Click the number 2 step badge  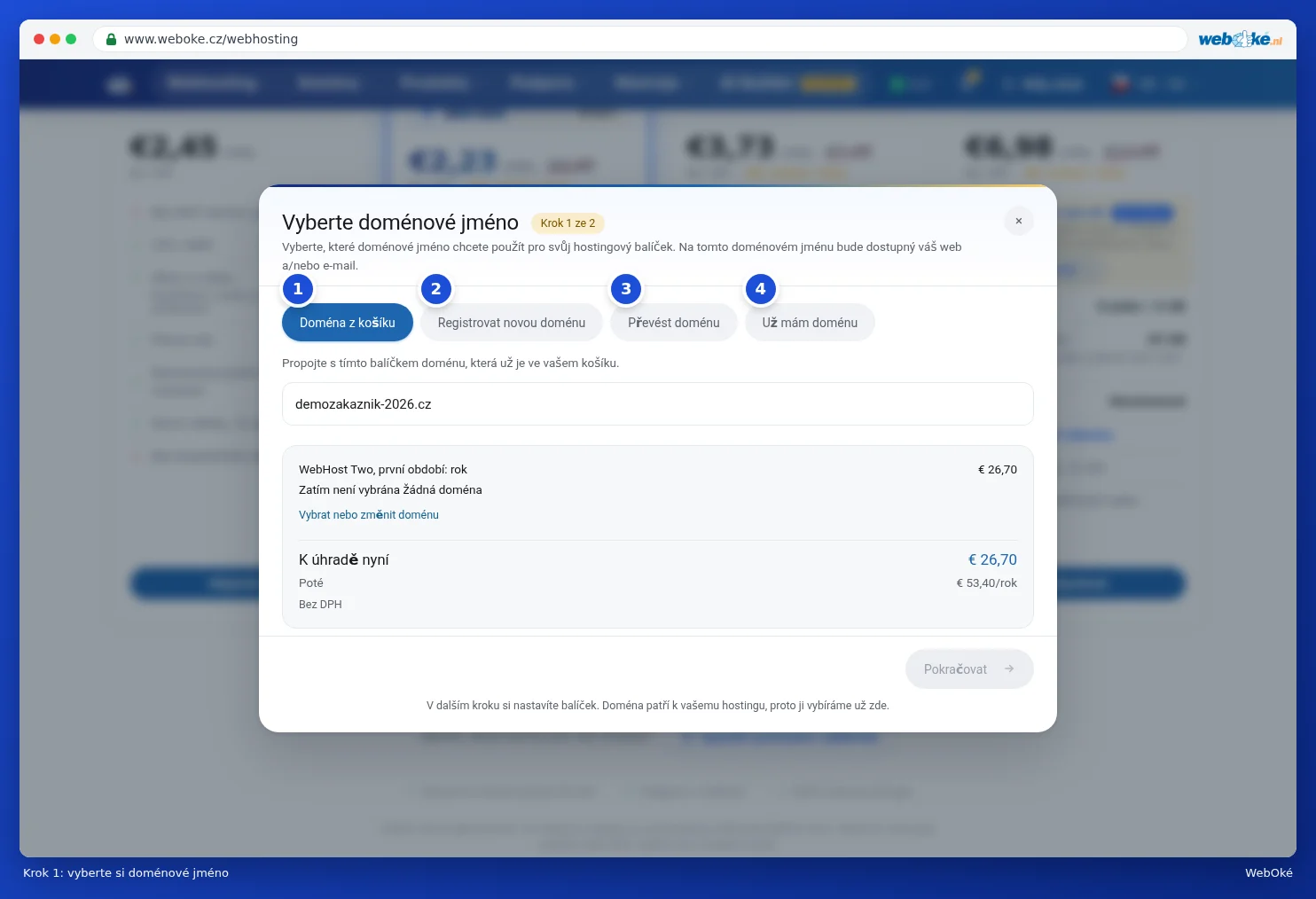(x=435, y=288)
